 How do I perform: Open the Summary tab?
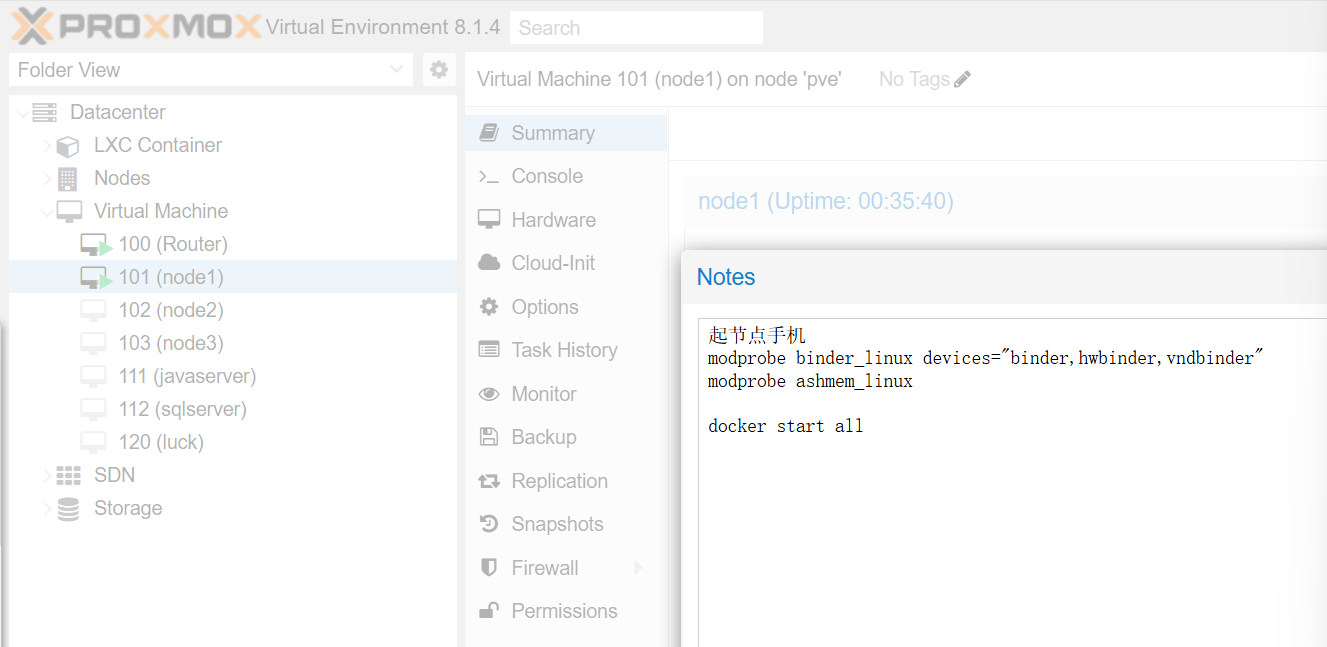(x=566, y=133)
